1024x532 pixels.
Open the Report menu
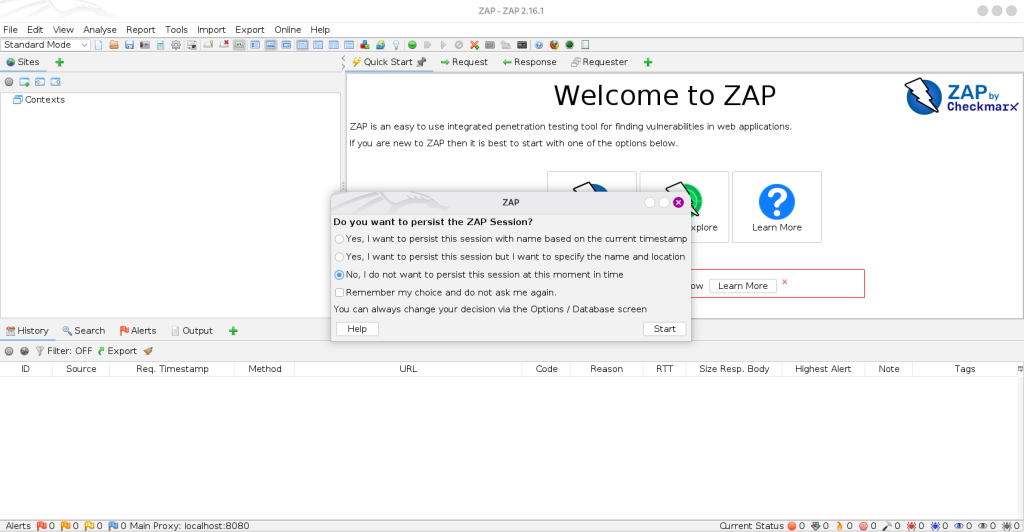click(x=140, y=29)
